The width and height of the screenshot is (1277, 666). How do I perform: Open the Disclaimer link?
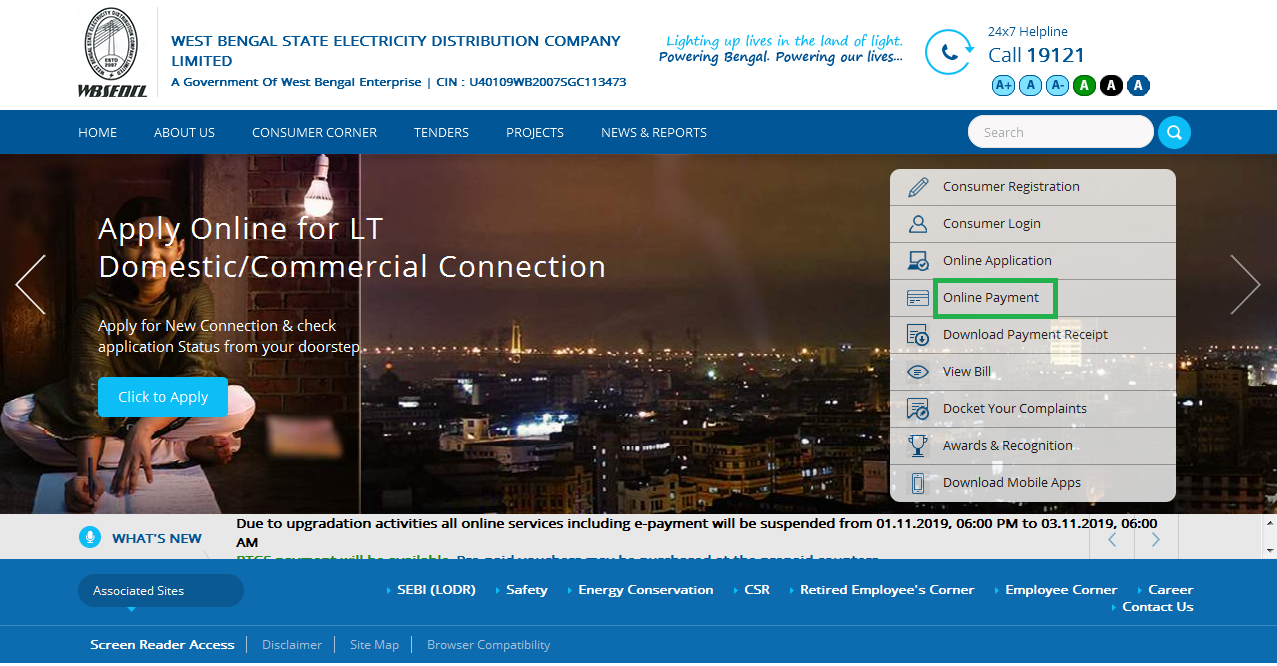coord(292,645)
